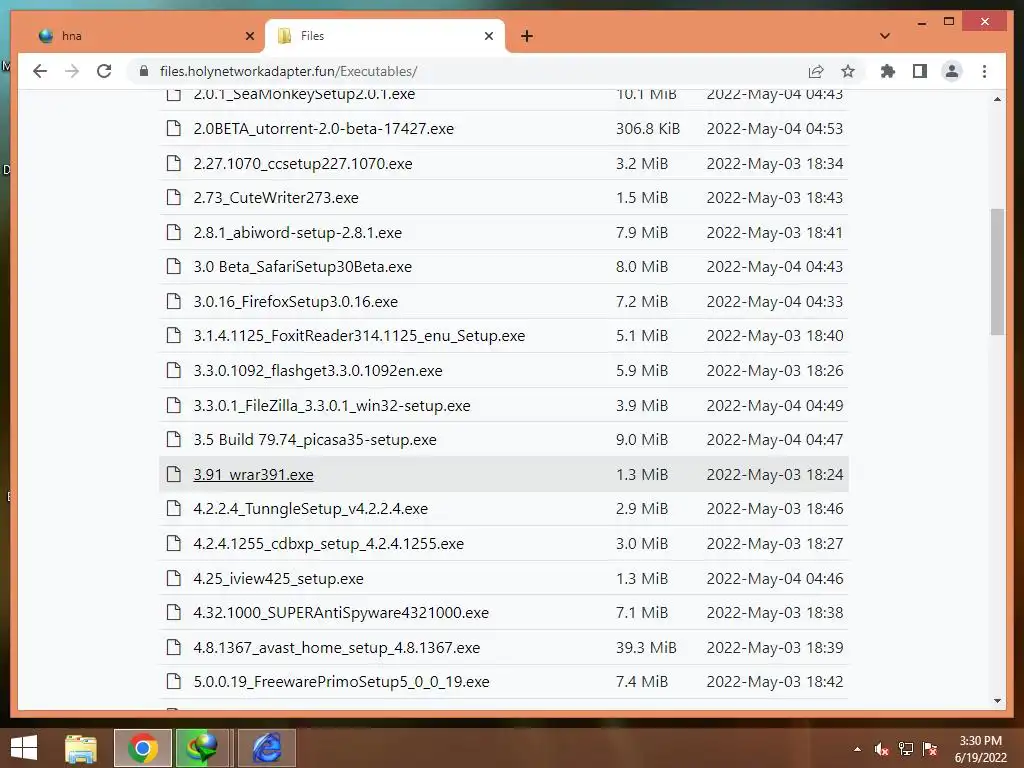Click date 2022-May-03 18:24 of wrar391

coord(775,474)
